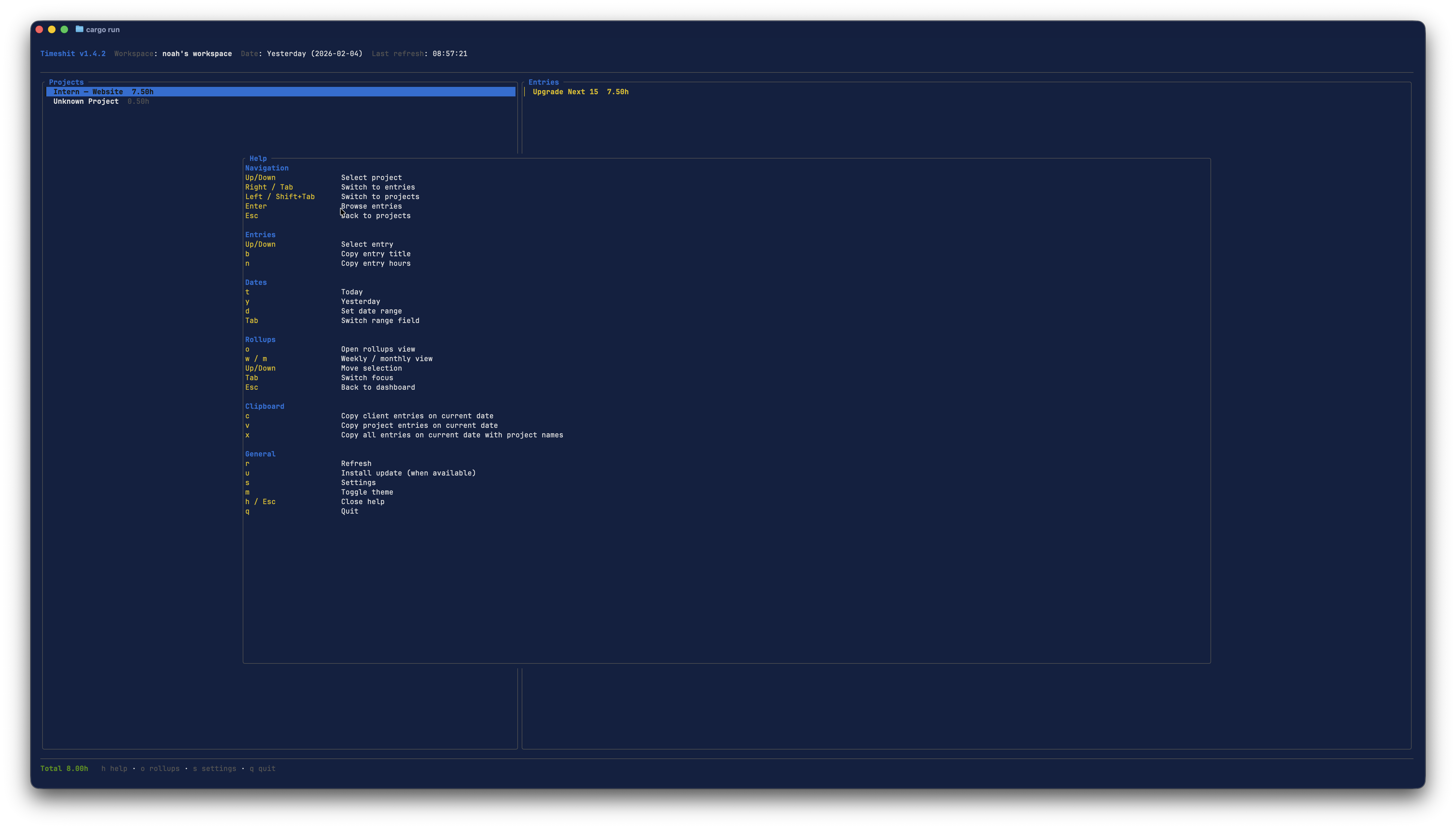Click the folder icon beside cargo run
The width and height of the screenshot is (1456, 829).
pyautogui.click(x=79, y=29)
